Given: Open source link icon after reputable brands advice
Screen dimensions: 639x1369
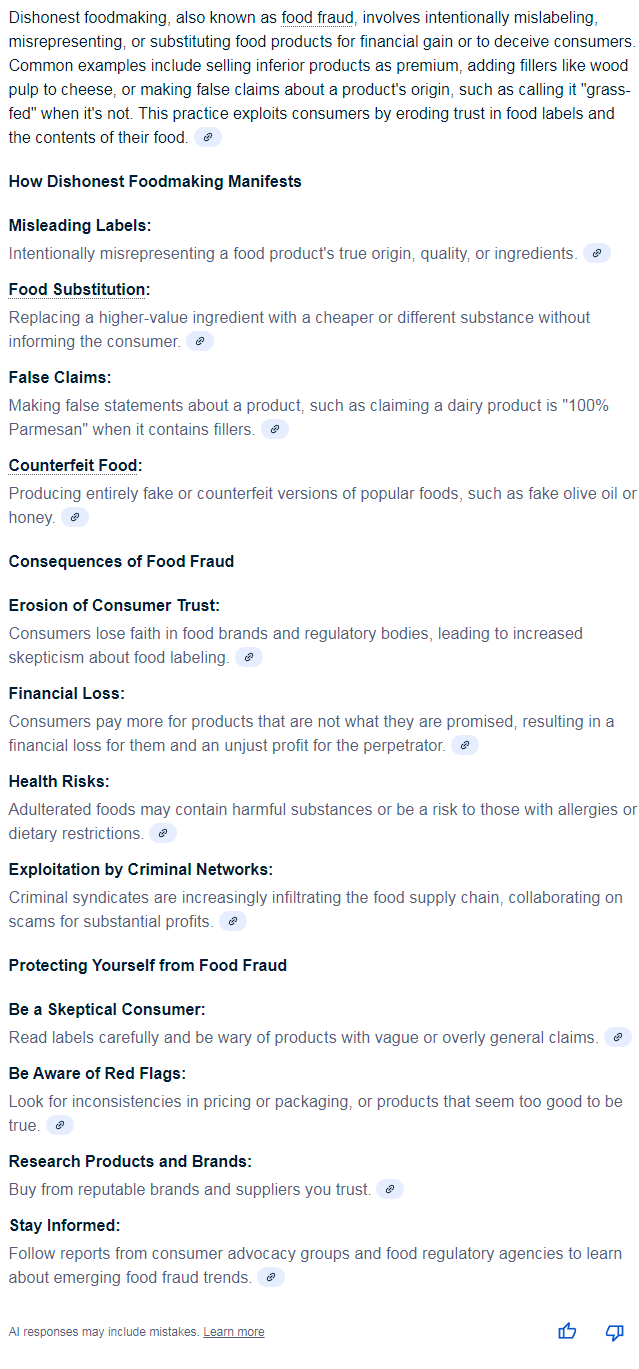Looking at the screenshot, I should tap(391, 1190).
